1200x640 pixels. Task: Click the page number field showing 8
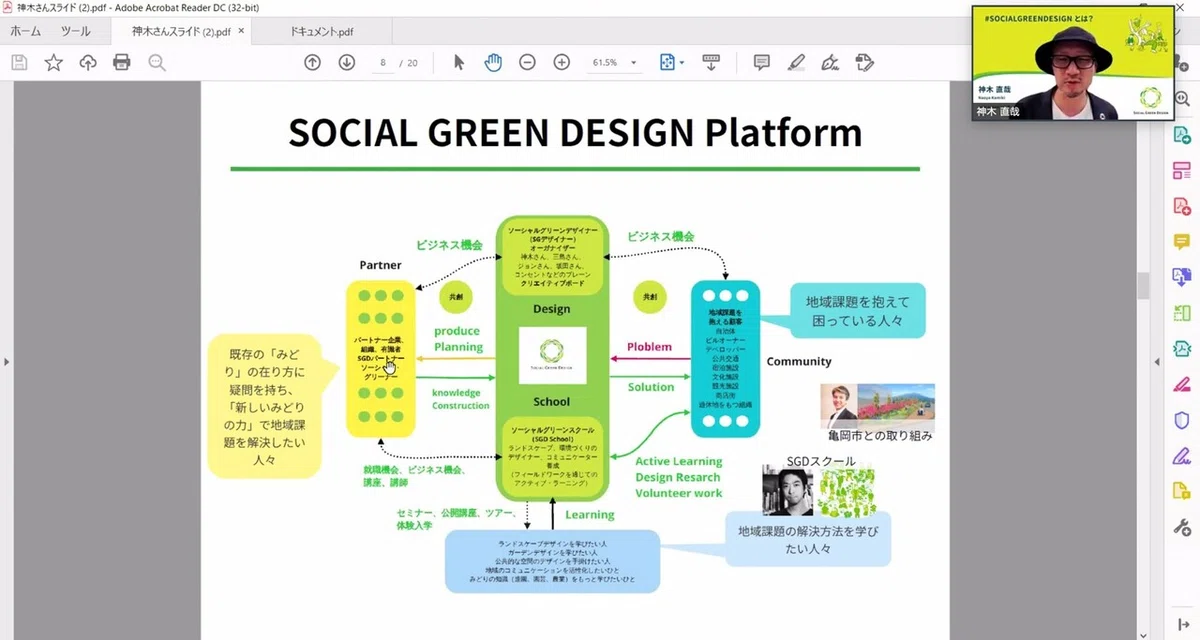pos(383,62)
